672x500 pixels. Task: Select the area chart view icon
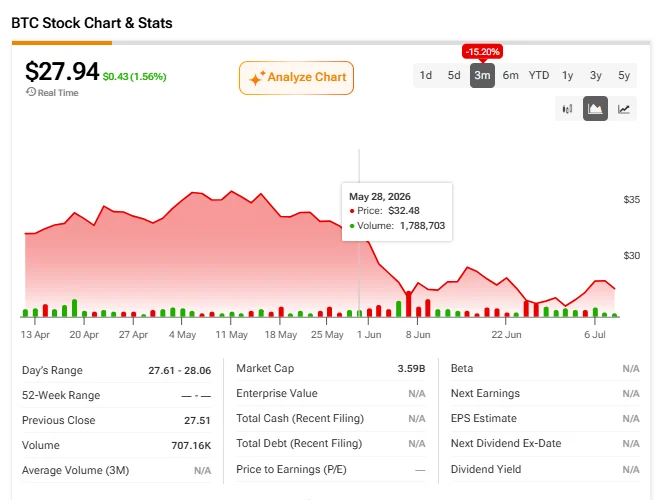click(x=595, y=109)
